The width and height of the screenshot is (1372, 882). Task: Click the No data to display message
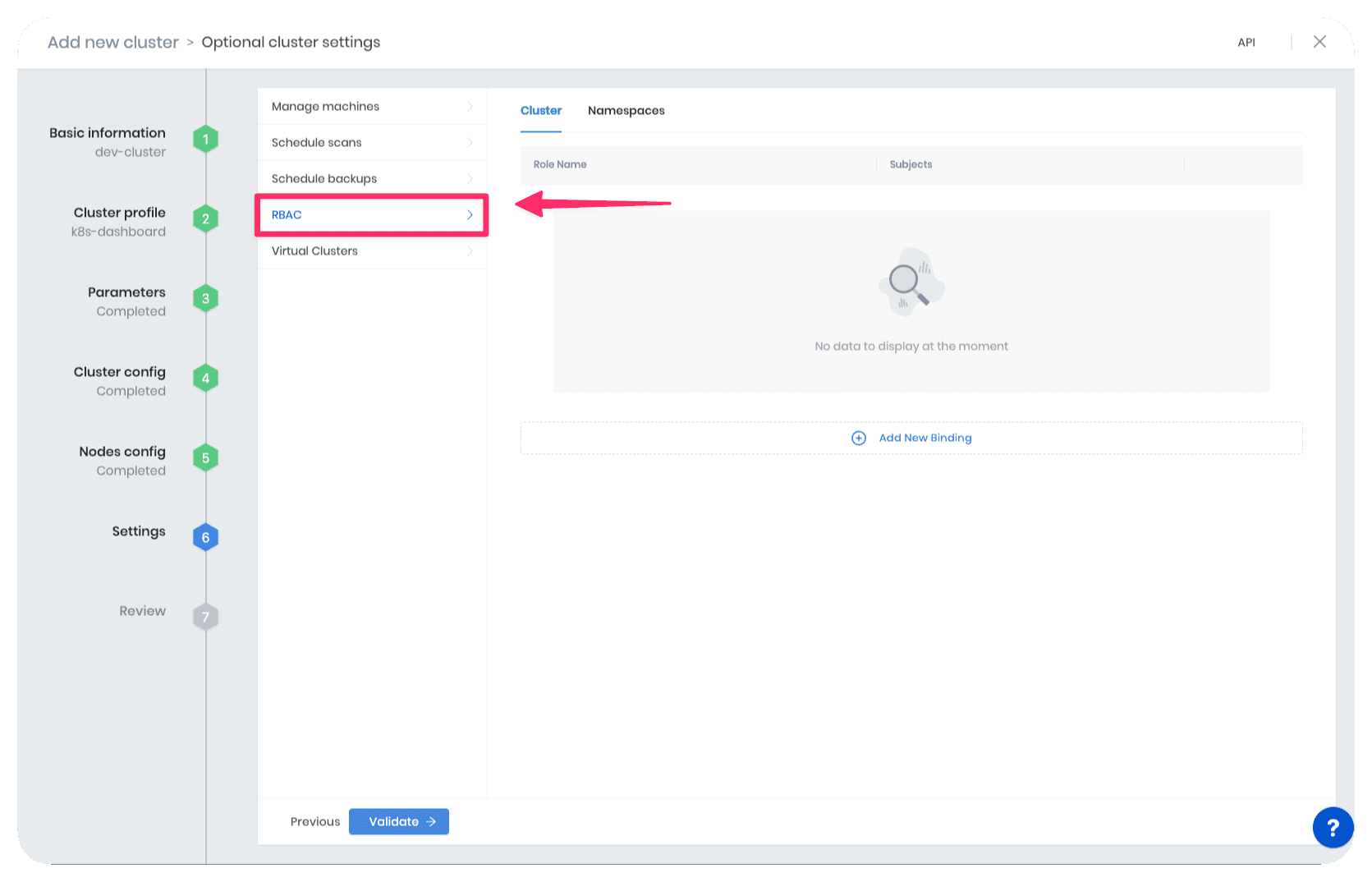911,346
